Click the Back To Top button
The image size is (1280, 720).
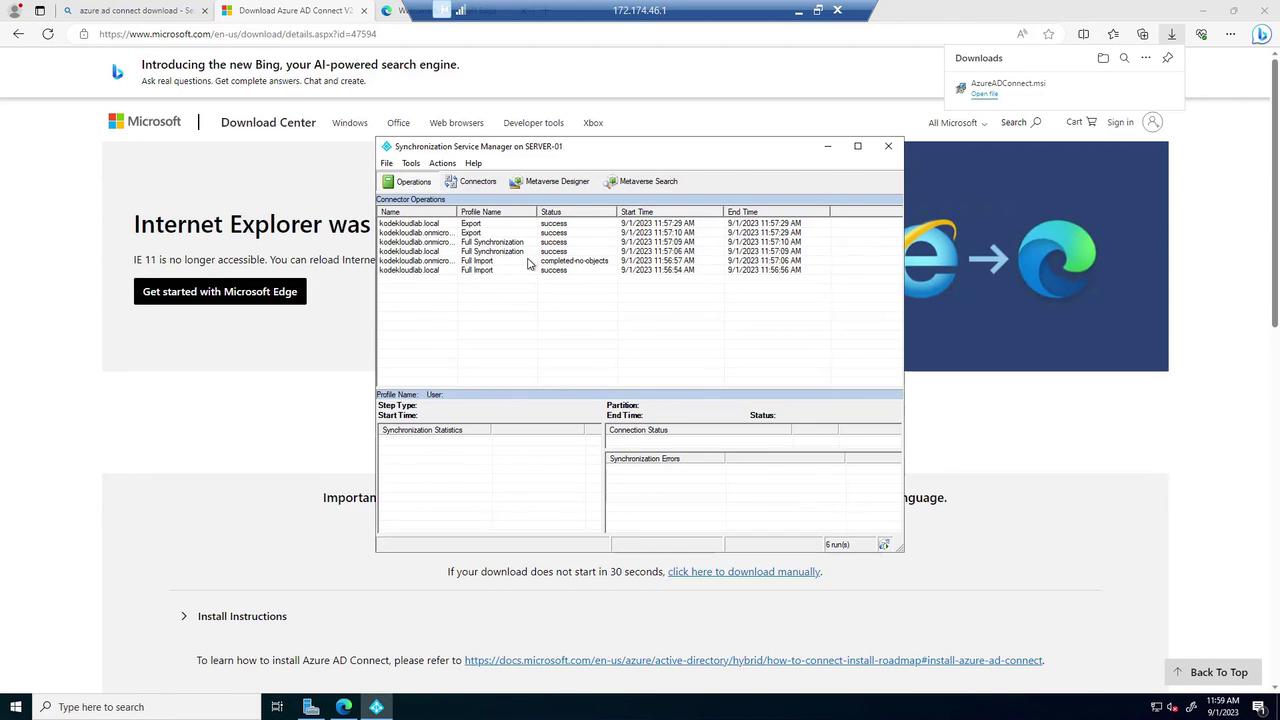tap(1210, 672)
